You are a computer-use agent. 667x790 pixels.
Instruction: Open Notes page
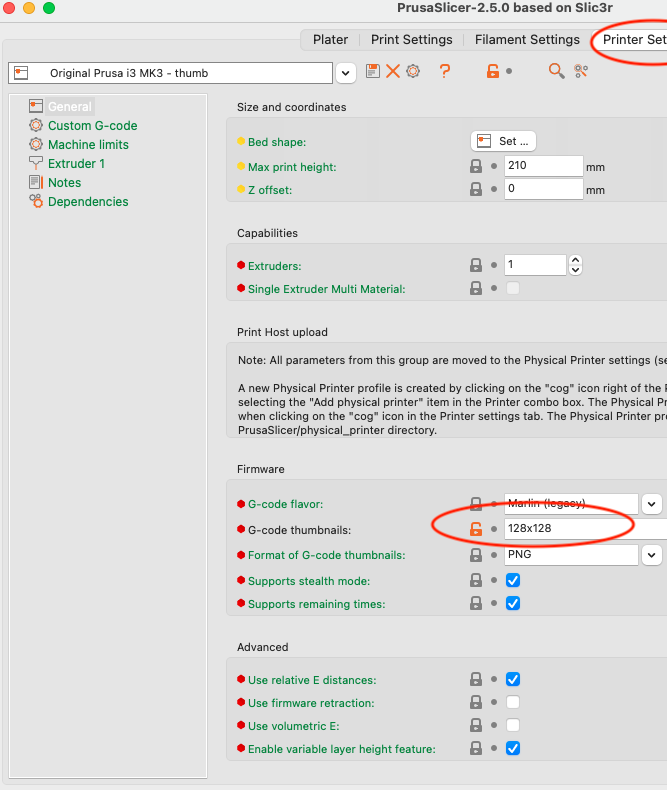[x=64, y=182]
